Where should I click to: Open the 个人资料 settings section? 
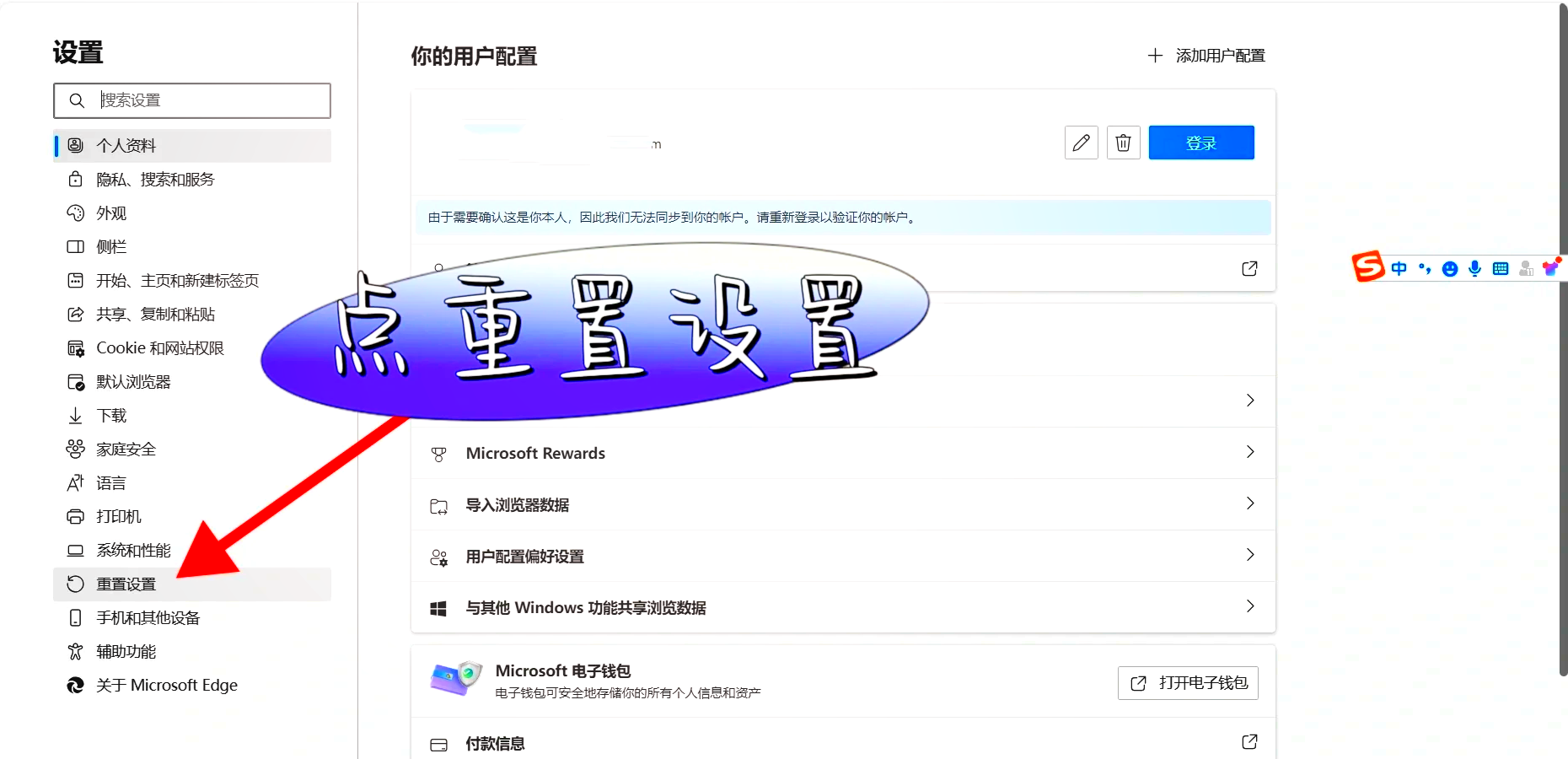192,145
